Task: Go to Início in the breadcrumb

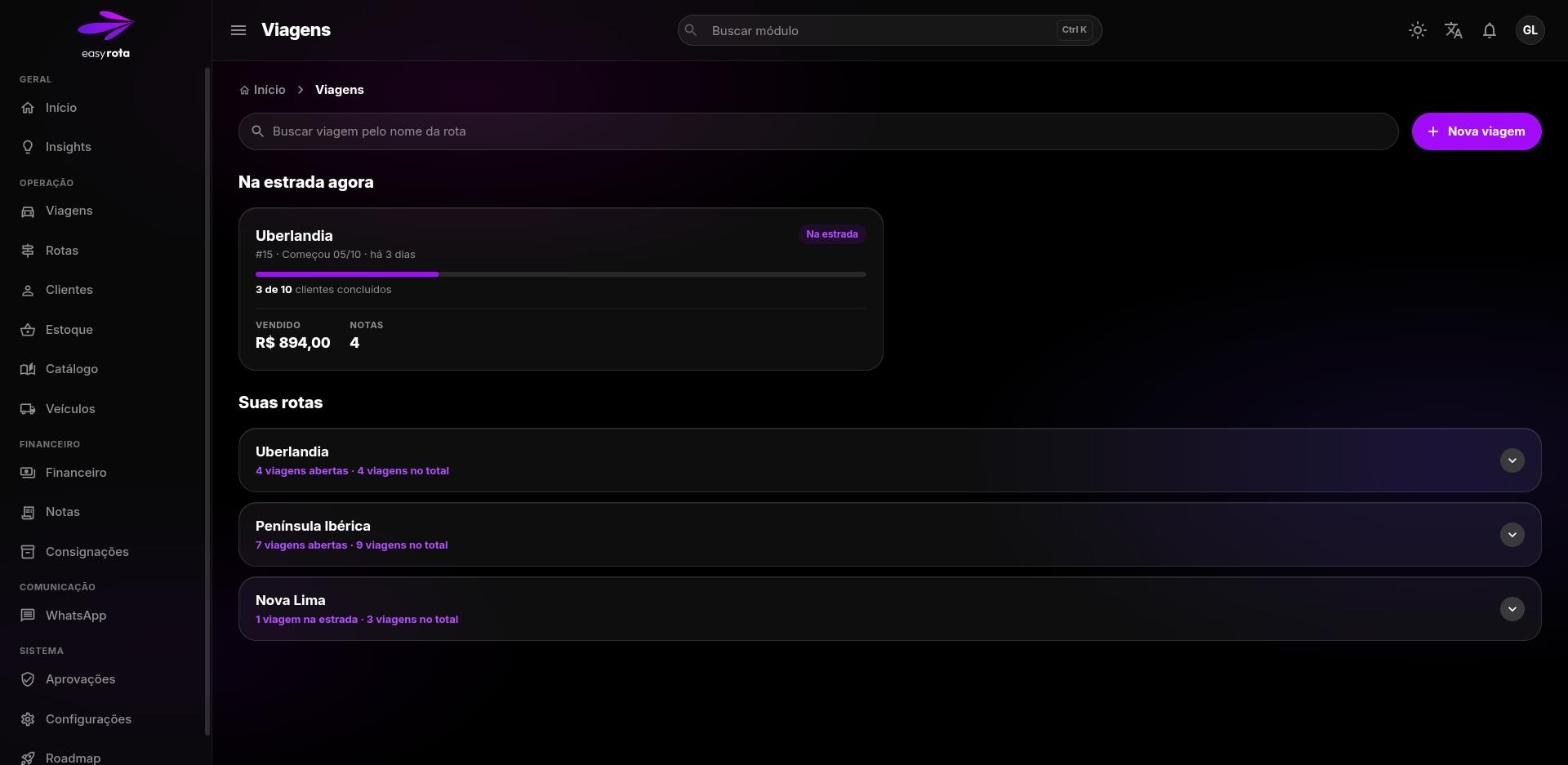Action: 263,90
